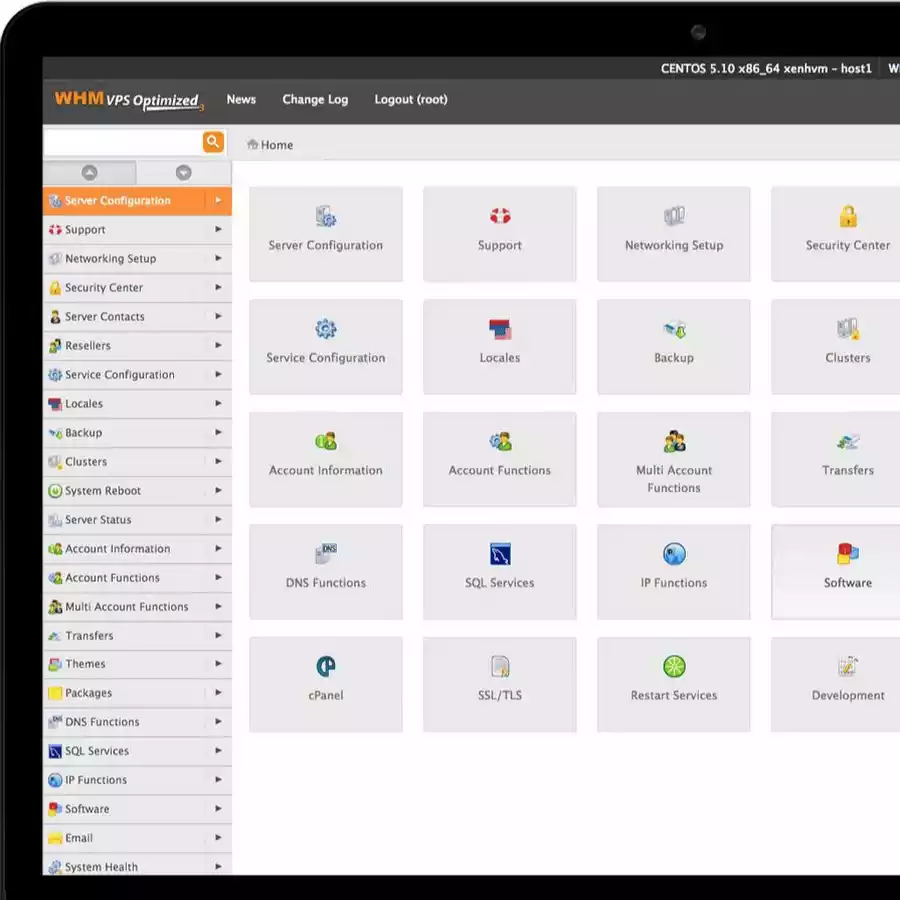
Task: Expand the Themes sidebar arrow
Action: pos(218,664)
